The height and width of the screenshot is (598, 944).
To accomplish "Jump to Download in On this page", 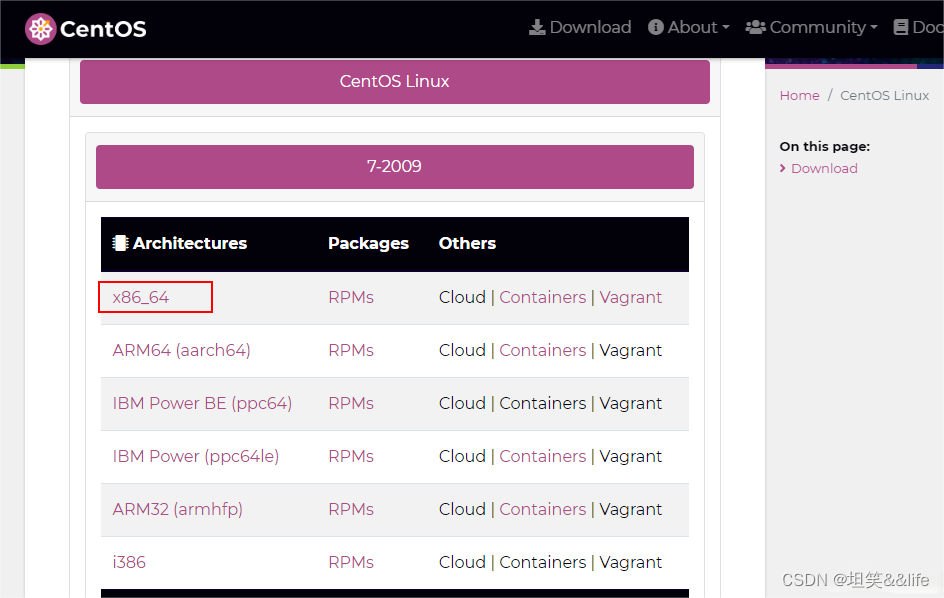I will pyautogui.click(x=824, y=168).
